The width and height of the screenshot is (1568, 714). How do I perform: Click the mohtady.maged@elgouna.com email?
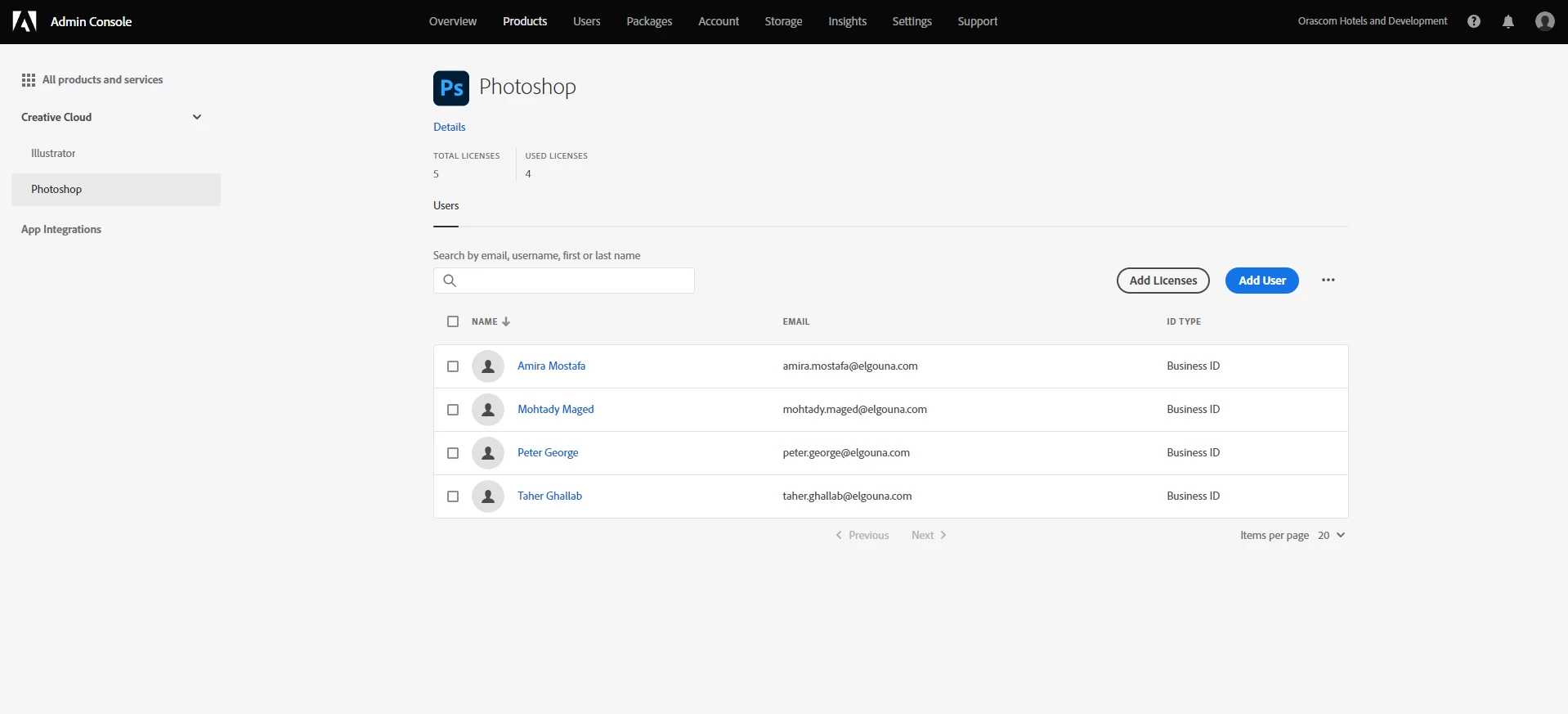tap(854, 410)
